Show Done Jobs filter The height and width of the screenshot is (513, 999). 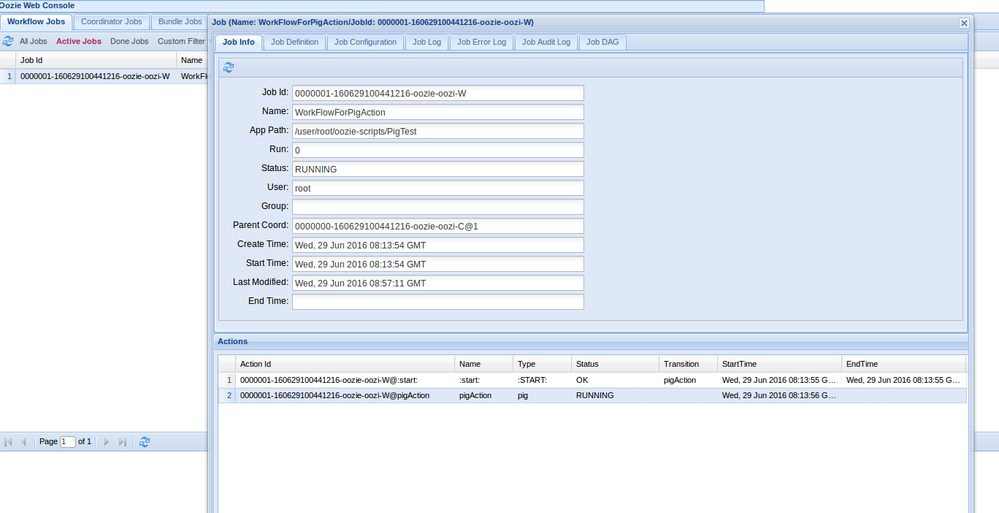pos(129,41)
